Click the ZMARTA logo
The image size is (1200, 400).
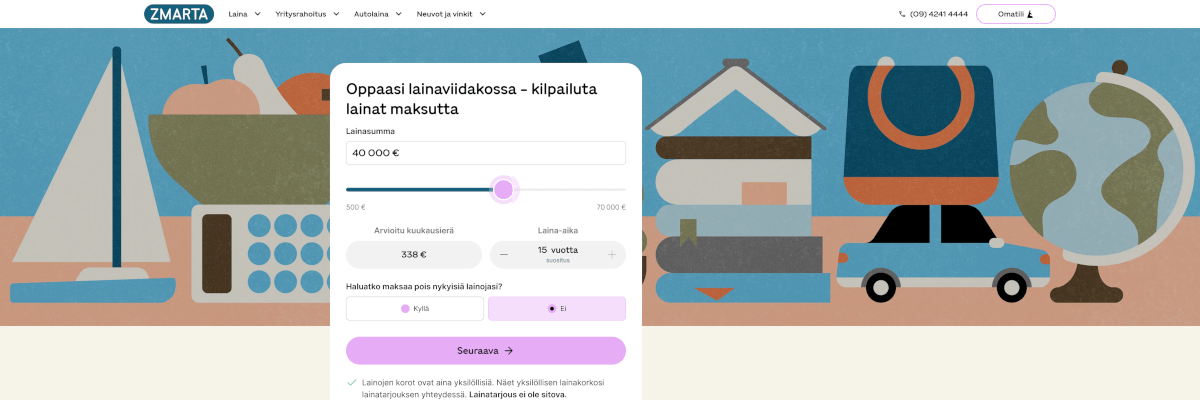click(178, 14)
